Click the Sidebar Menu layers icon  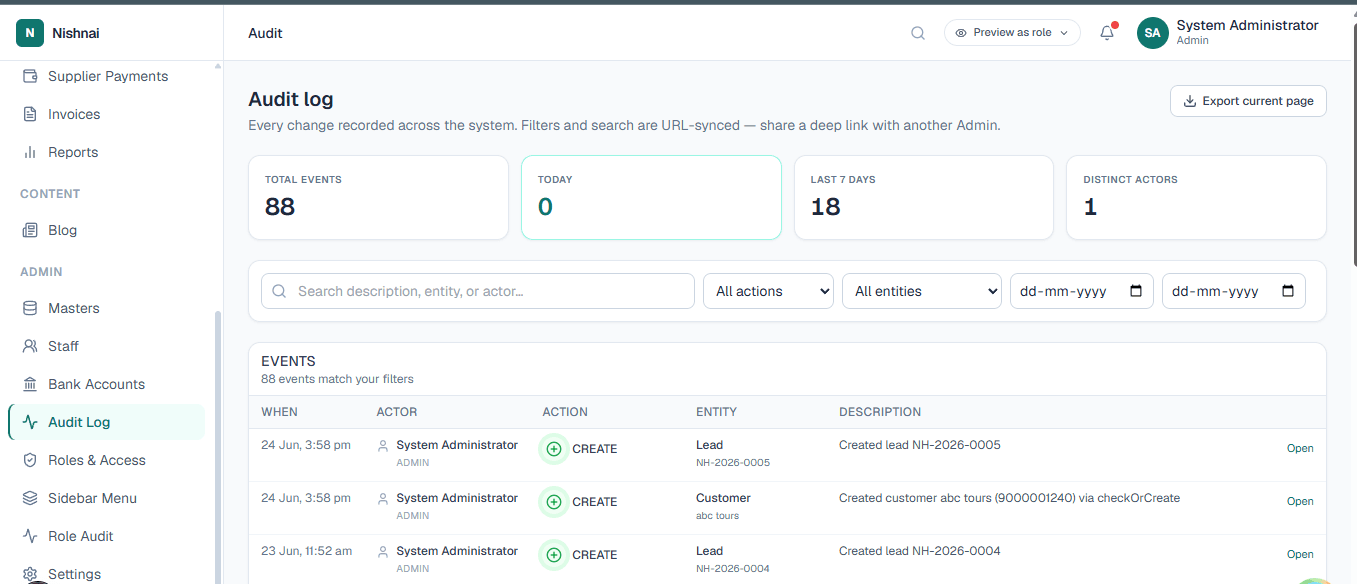click(x=30, y=498)
